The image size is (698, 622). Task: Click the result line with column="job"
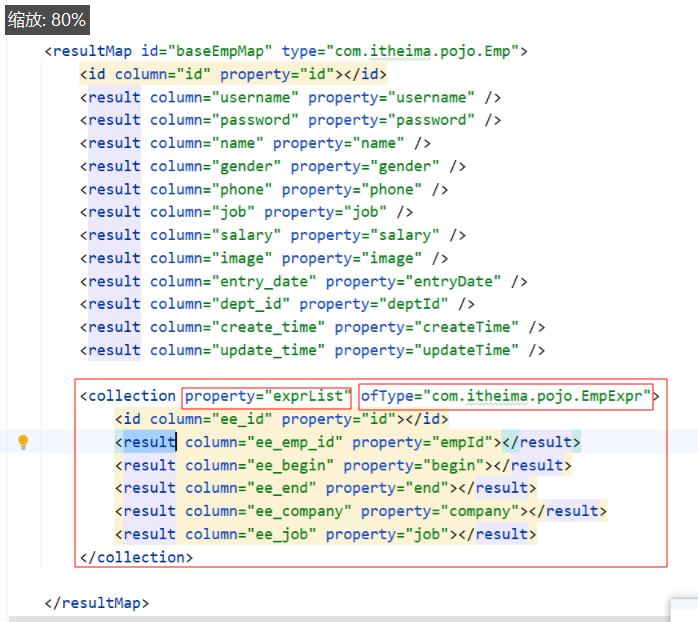(247, 212)
